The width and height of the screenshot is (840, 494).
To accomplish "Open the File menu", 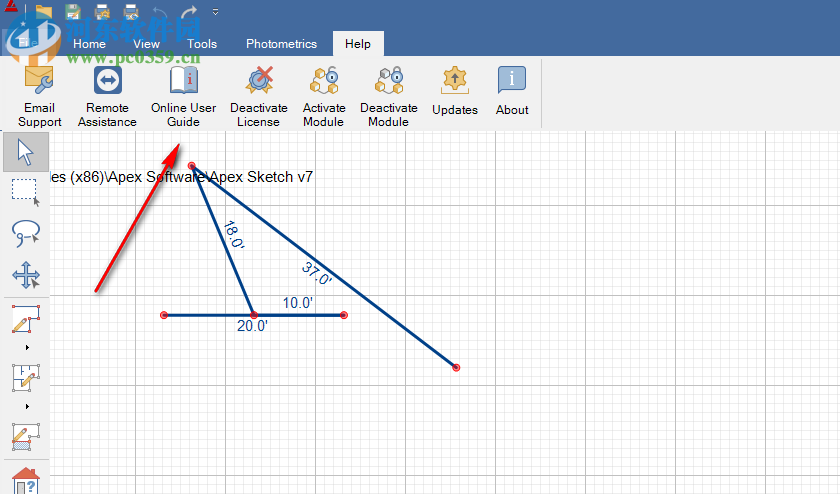I will pyautogui.click(x=28, y=42).
